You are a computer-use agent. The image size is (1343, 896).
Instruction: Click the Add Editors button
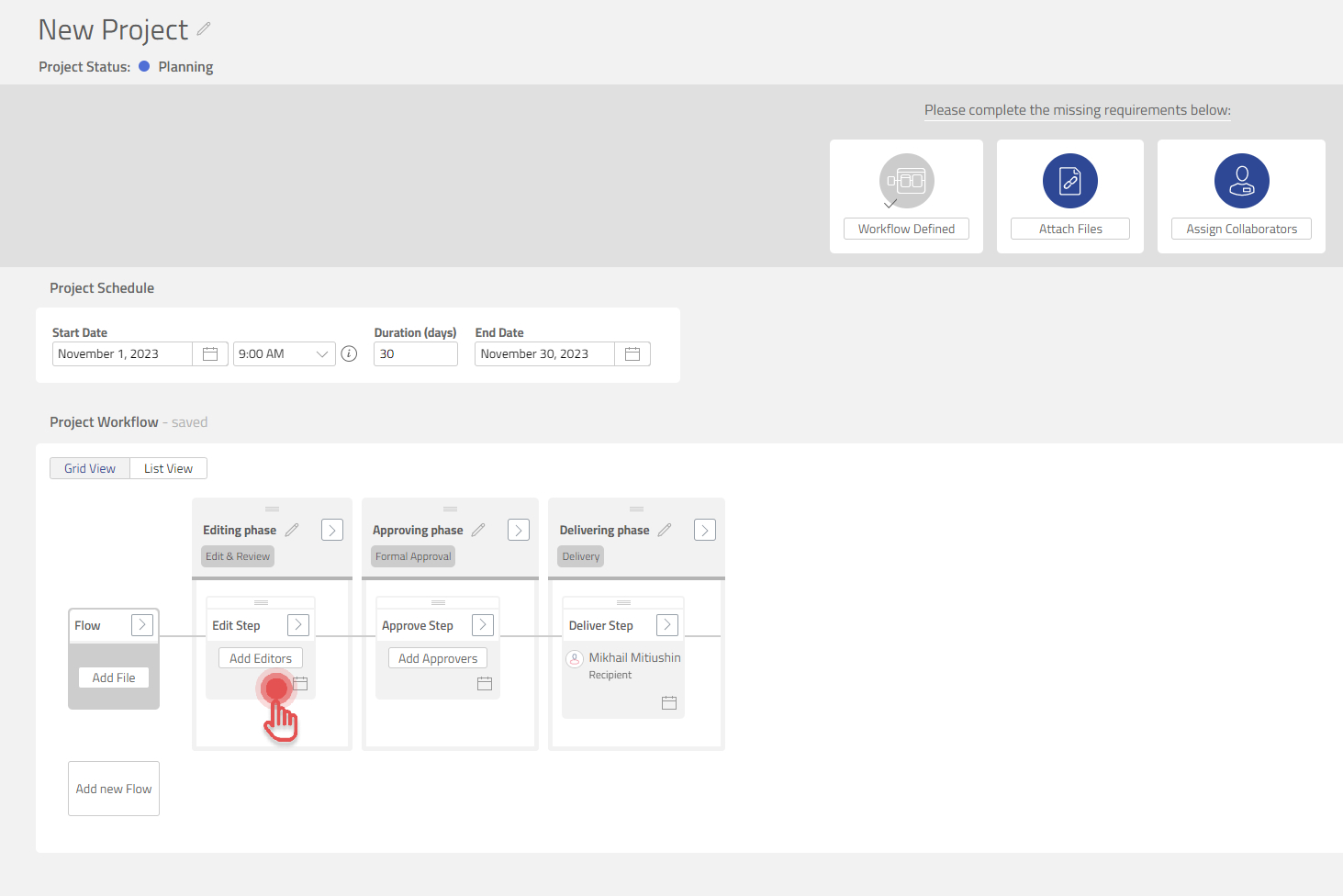click(x=261, y=658)
